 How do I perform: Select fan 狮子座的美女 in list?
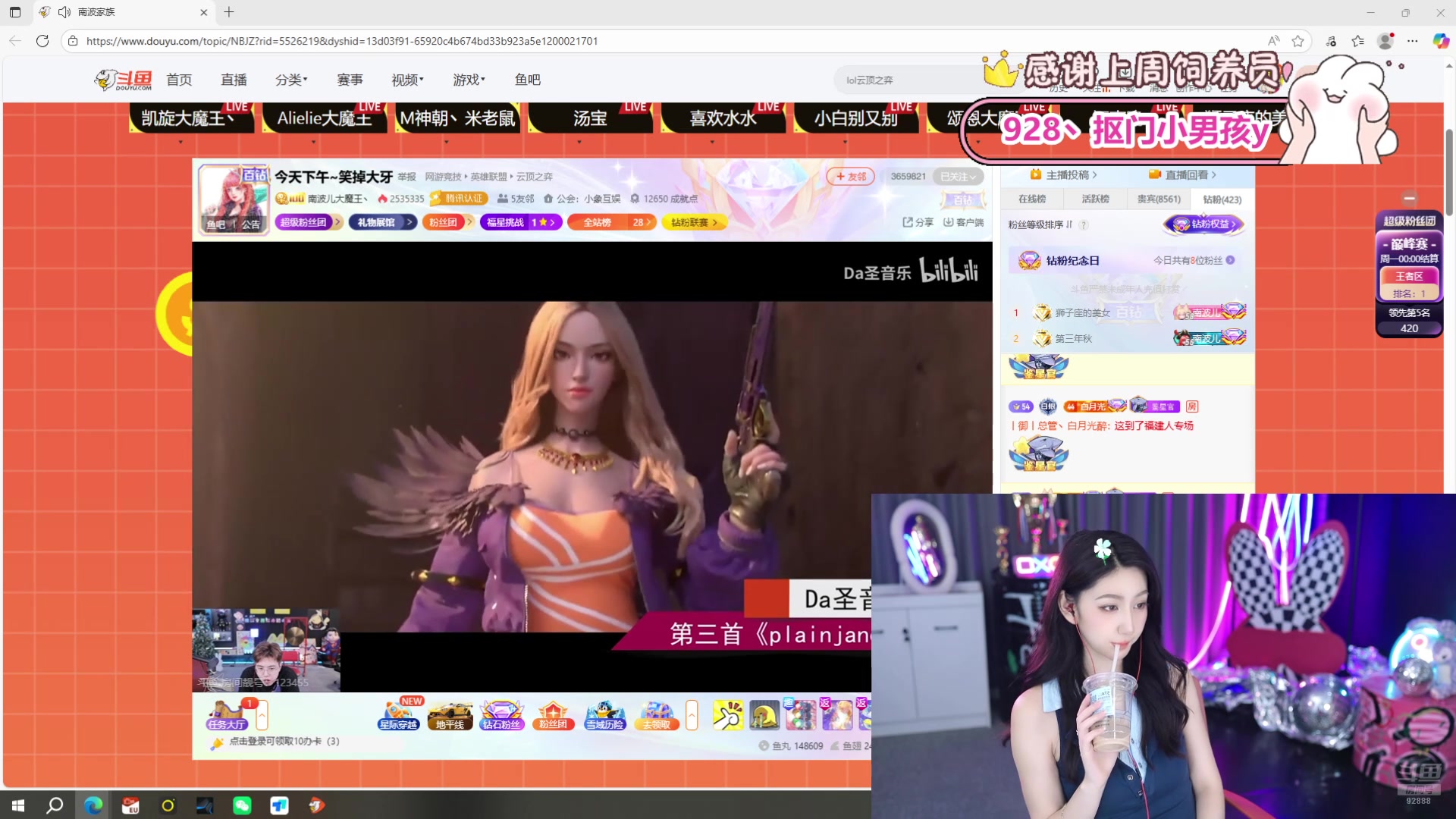point(1083,313)
